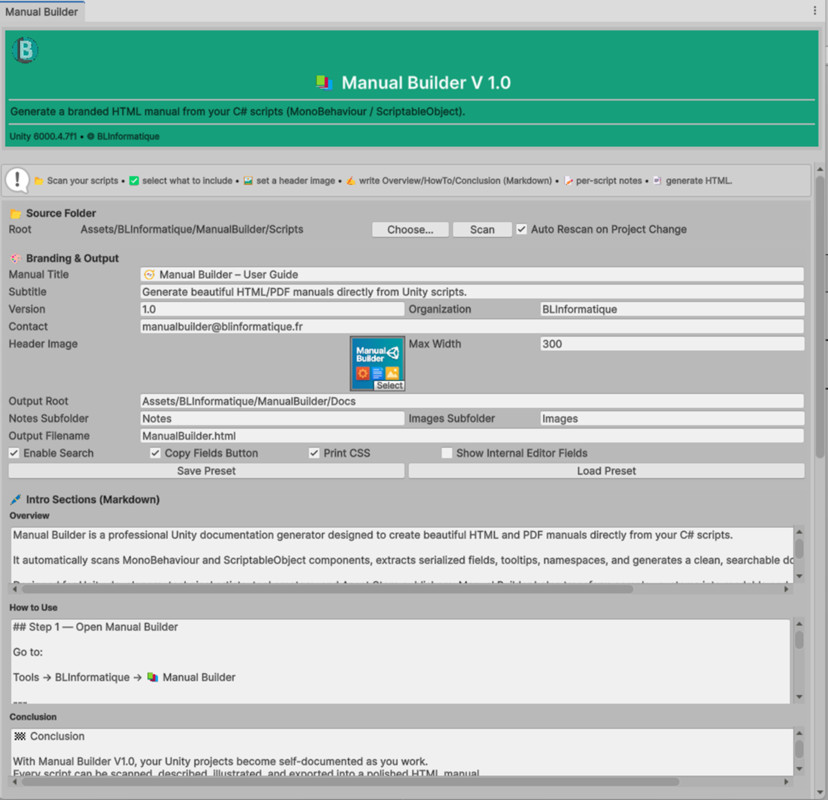Click the Images Subfolder field
This screenshot has width=828, height=800.
click(x=672, y=419)
